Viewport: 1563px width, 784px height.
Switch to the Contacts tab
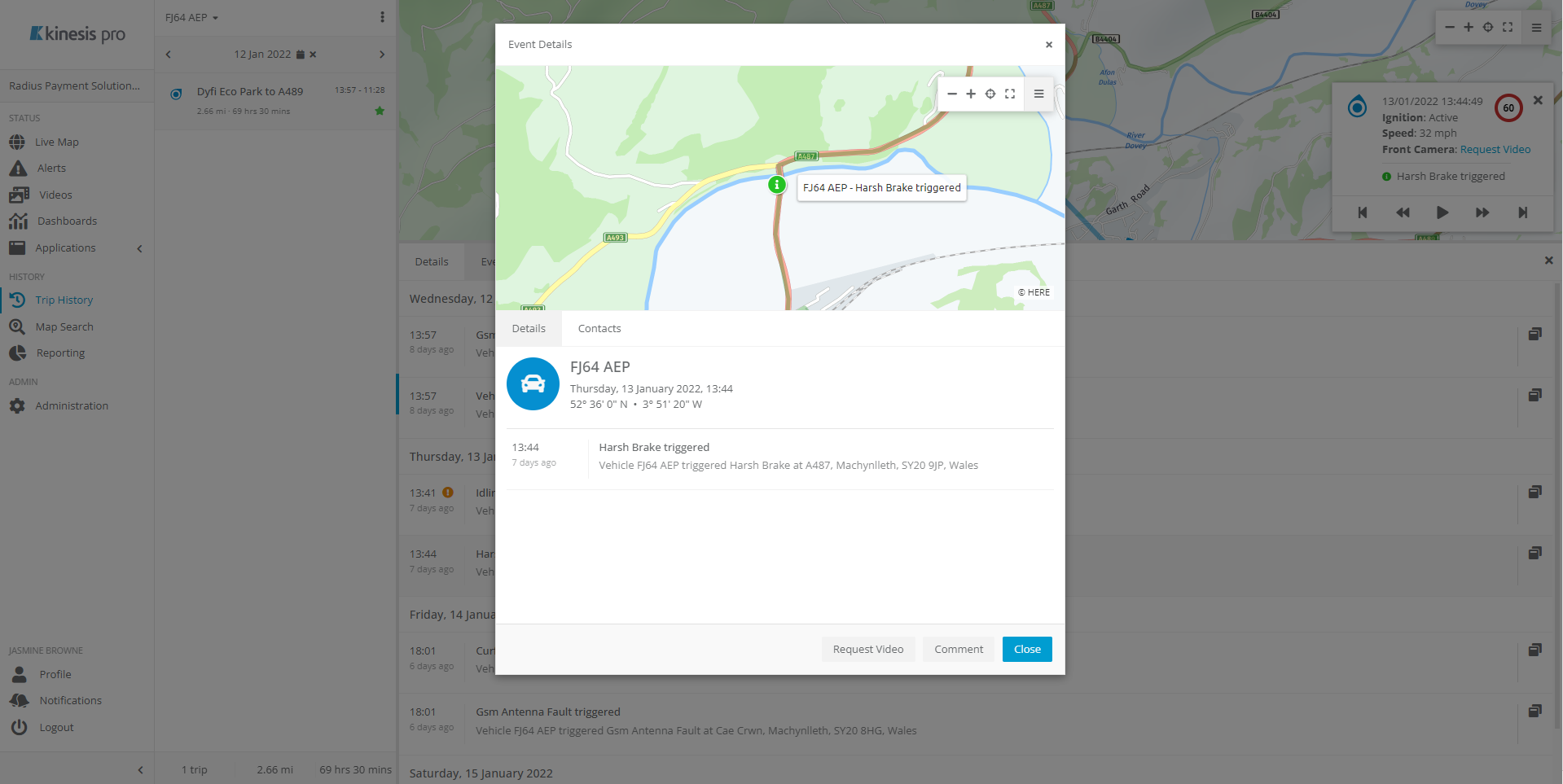pyautogui.click(x=599, y=328)
